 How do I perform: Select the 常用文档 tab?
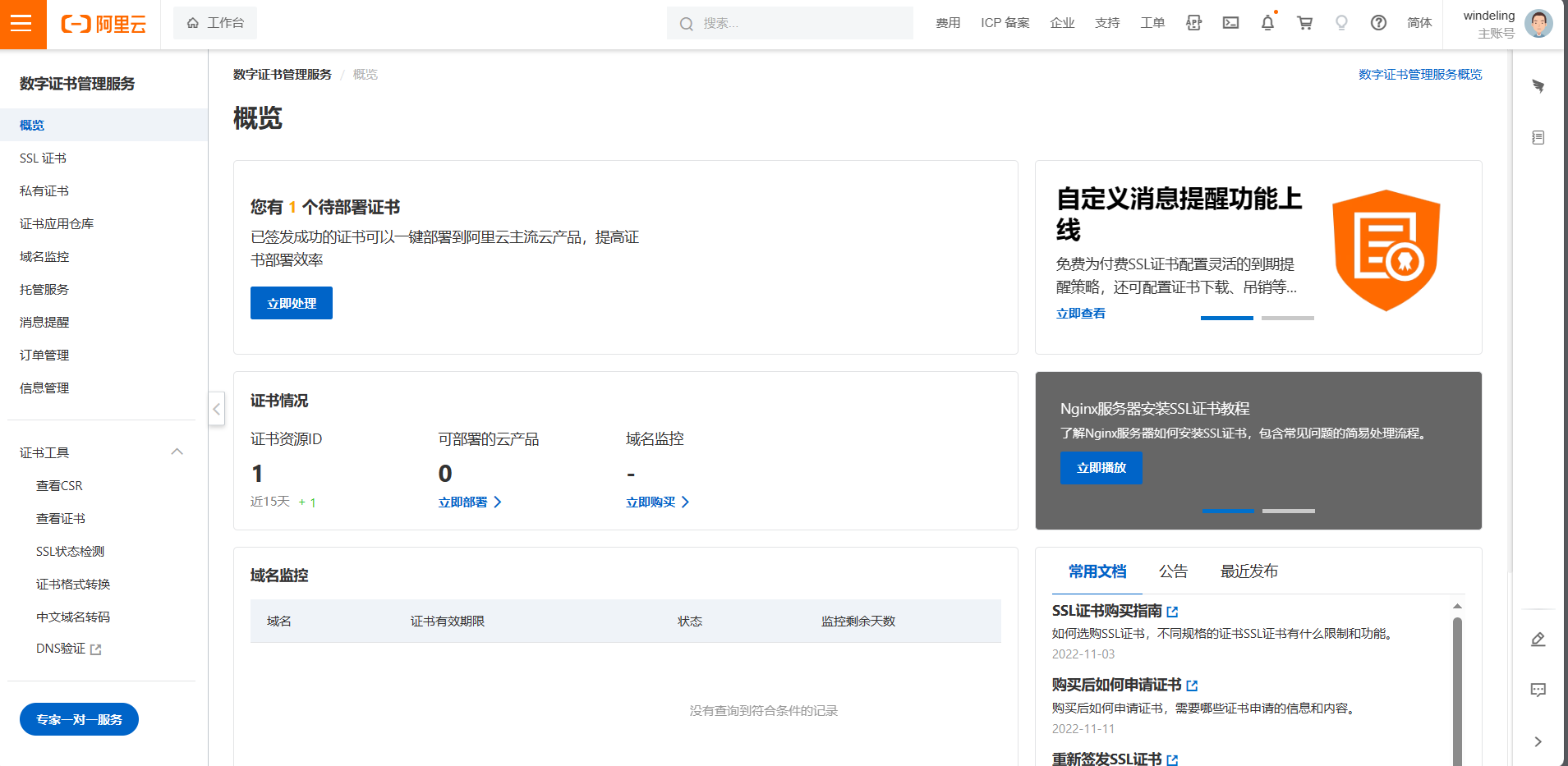(1097, 571)
